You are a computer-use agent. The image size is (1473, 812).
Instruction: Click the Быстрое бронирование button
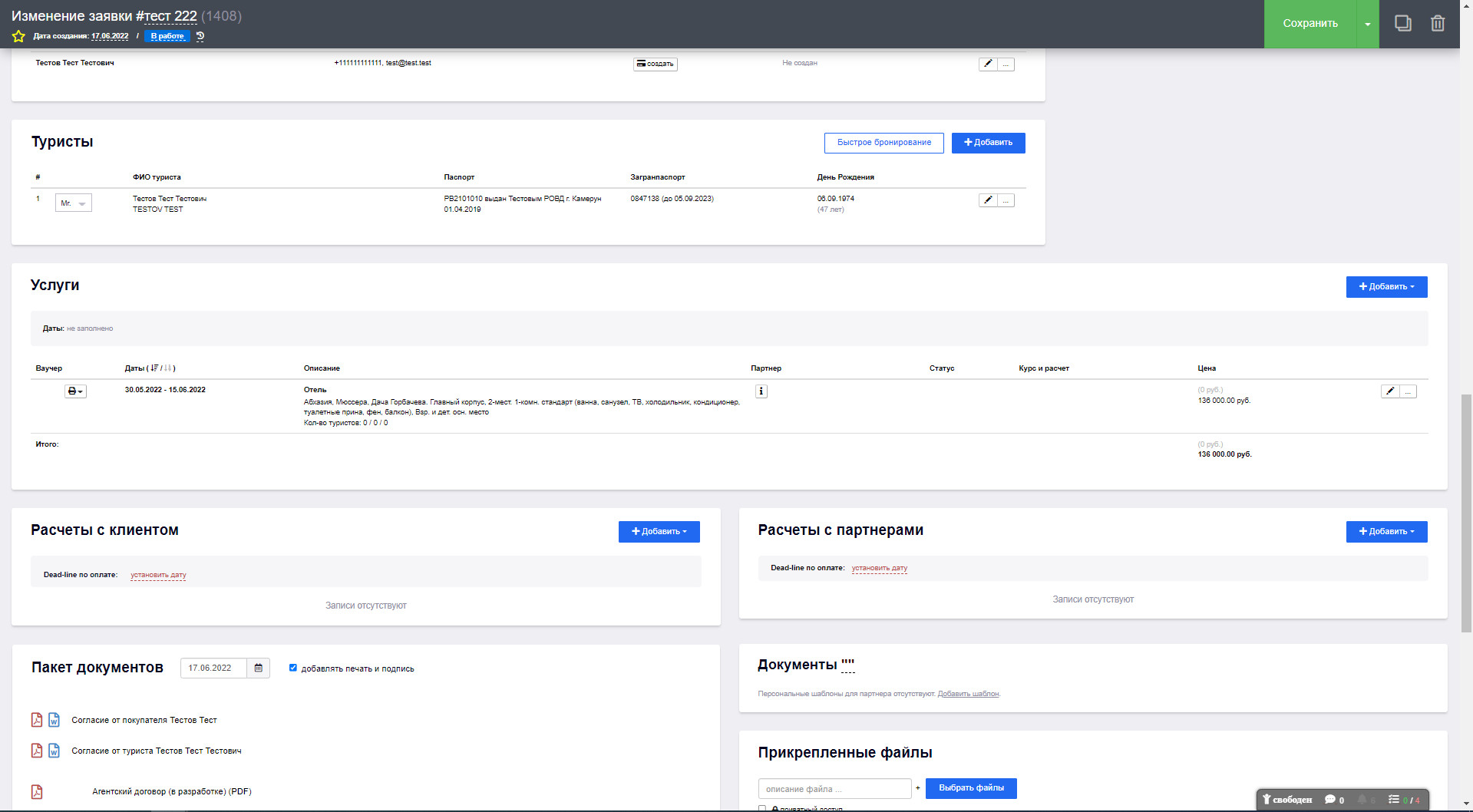883,143
